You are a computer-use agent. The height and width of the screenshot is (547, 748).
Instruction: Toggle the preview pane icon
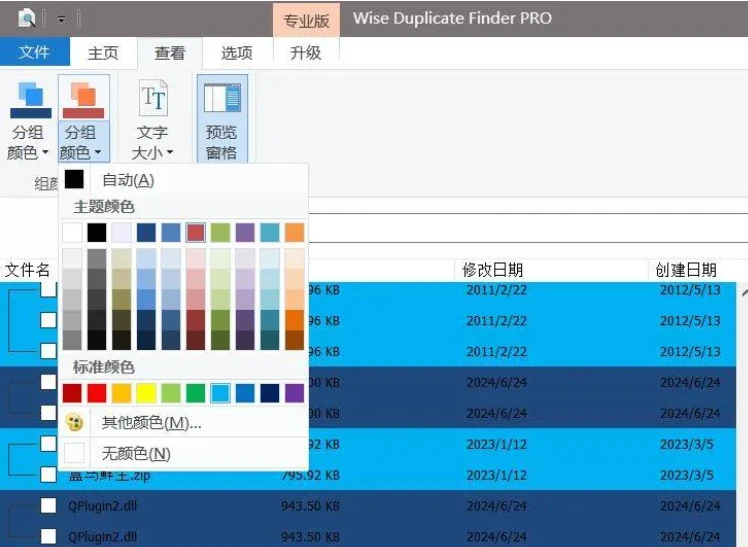point(222,98)
